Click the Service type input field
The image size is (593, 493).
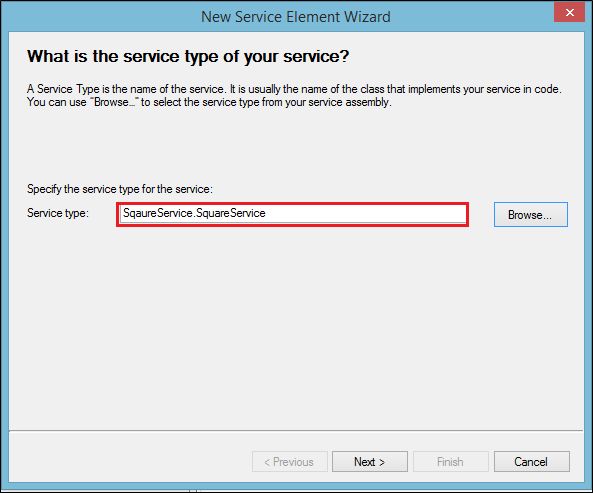[293, 214]
